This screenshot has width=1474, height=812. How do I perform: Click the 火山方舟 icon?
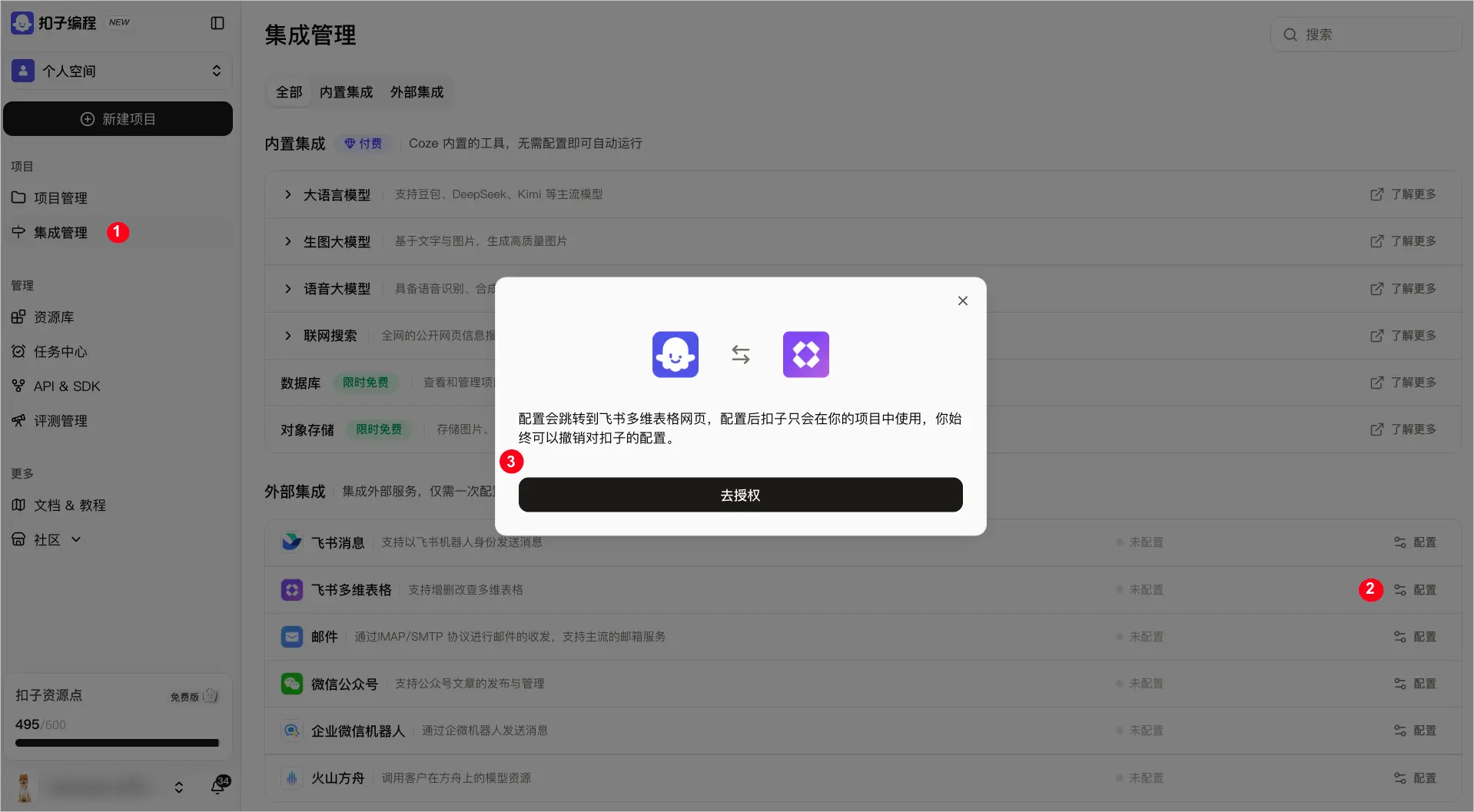[x=292, y=778]
